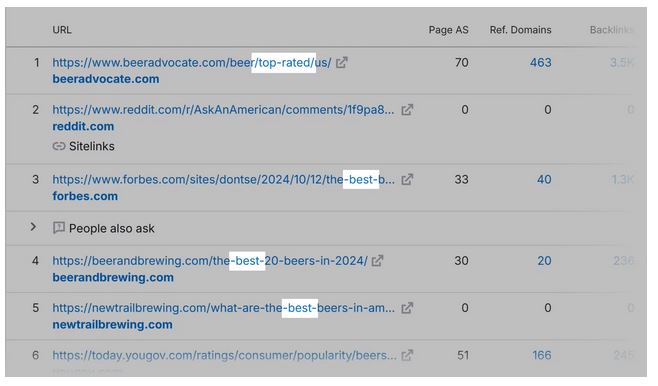Image resolution: width=658 pixels, height=386 pixels.
Task: Open external link icon for beerandbrewing URL
Action: point(377,261)
